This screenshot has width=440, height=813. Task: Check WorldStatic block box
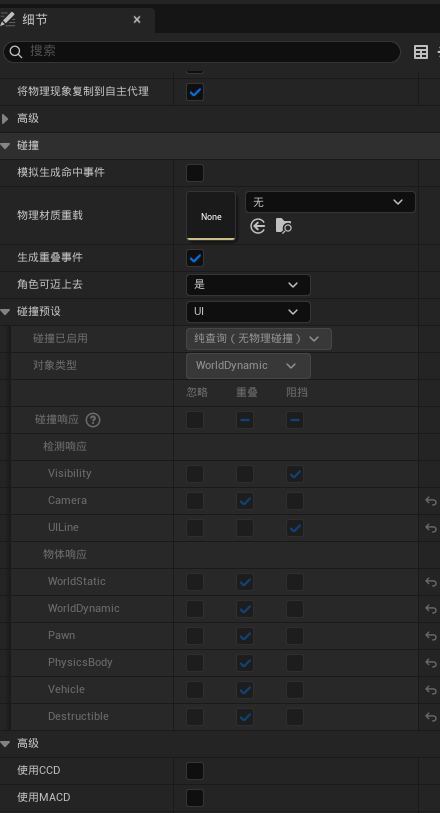[x=295, y=582]
